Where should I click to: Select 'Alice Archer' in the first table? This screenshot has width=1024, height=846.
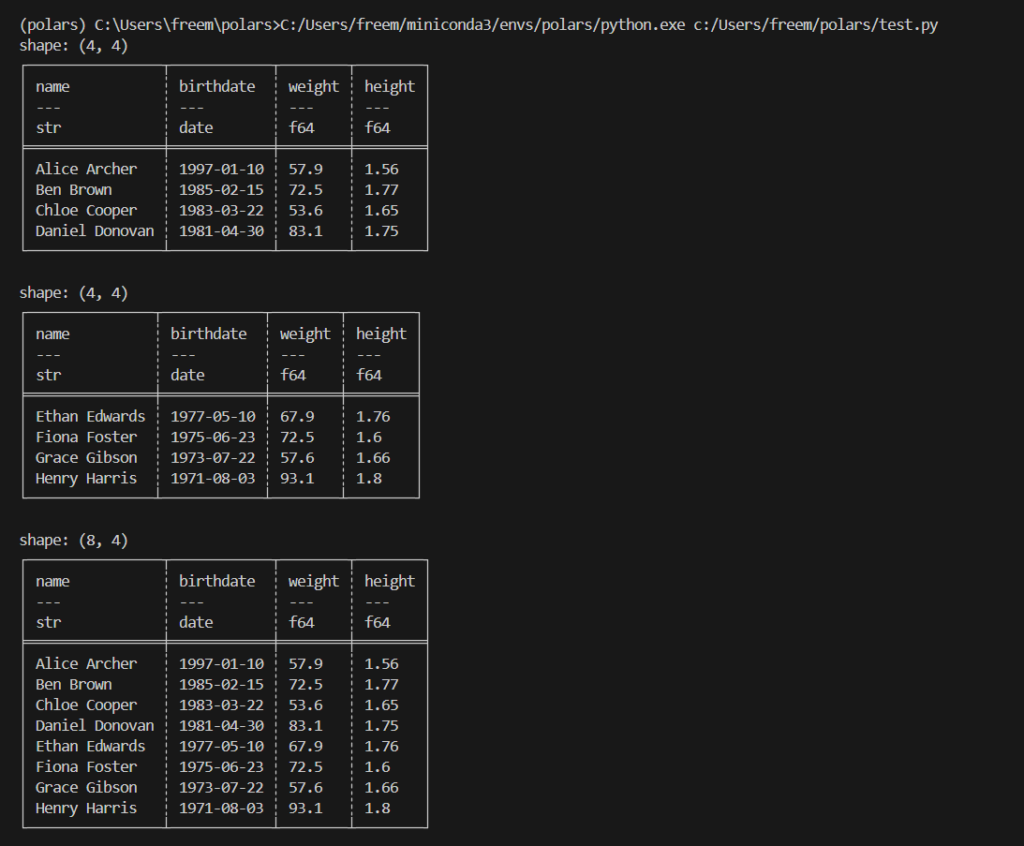[x=86, y=169]
